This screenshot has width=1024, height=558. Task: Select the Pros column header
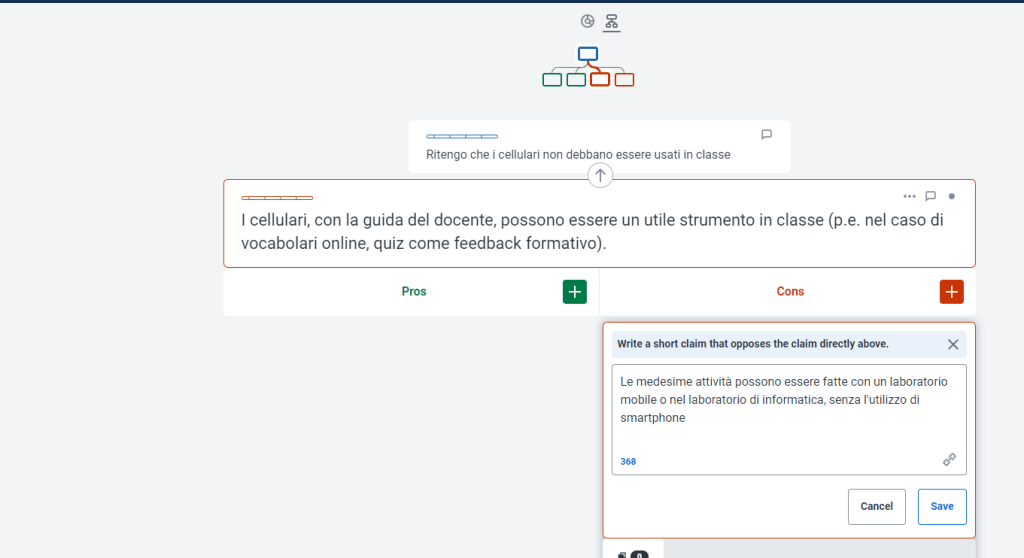tap(414, 292)
